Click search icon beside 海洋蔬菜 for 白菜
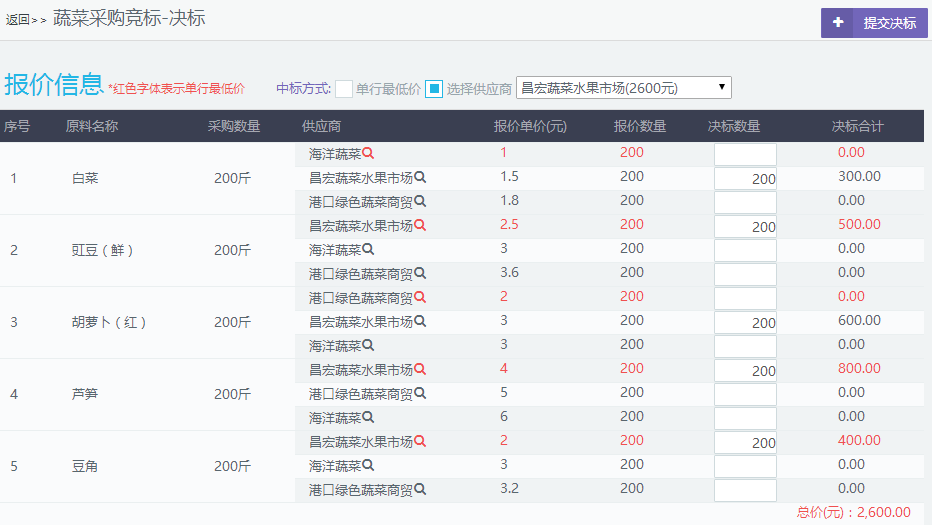The height and width of the screenshot is (525, 932). point(368,154)
